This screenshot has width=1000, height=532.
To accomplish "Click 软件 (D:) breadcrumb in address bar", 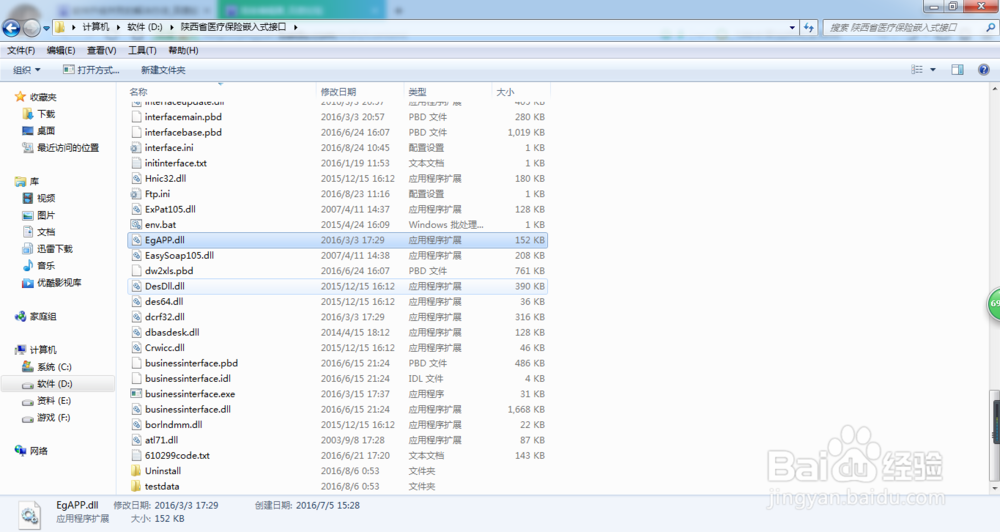I will click(145, 27).
